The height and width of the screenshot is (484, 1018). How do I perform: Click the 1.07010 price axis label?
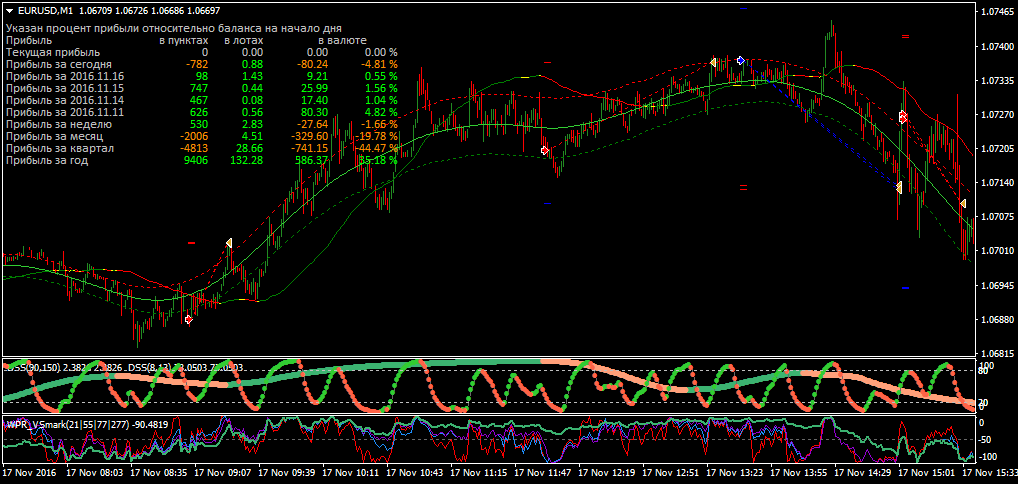999,251
